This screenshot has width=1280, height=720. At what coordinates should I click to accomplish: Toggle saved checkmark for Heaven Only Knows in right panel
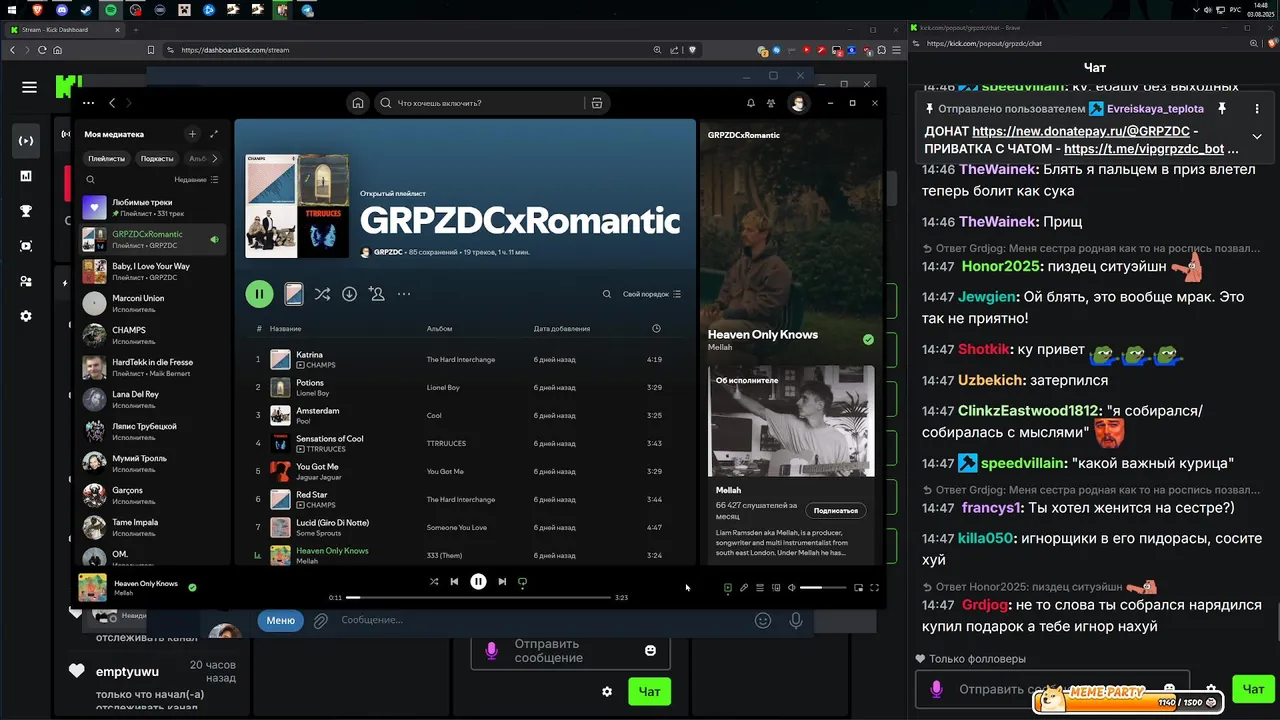point(868,340)
